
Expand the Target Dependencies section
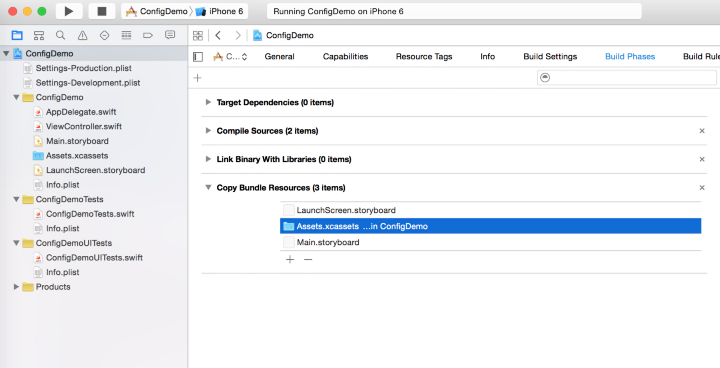coord(208,102)
